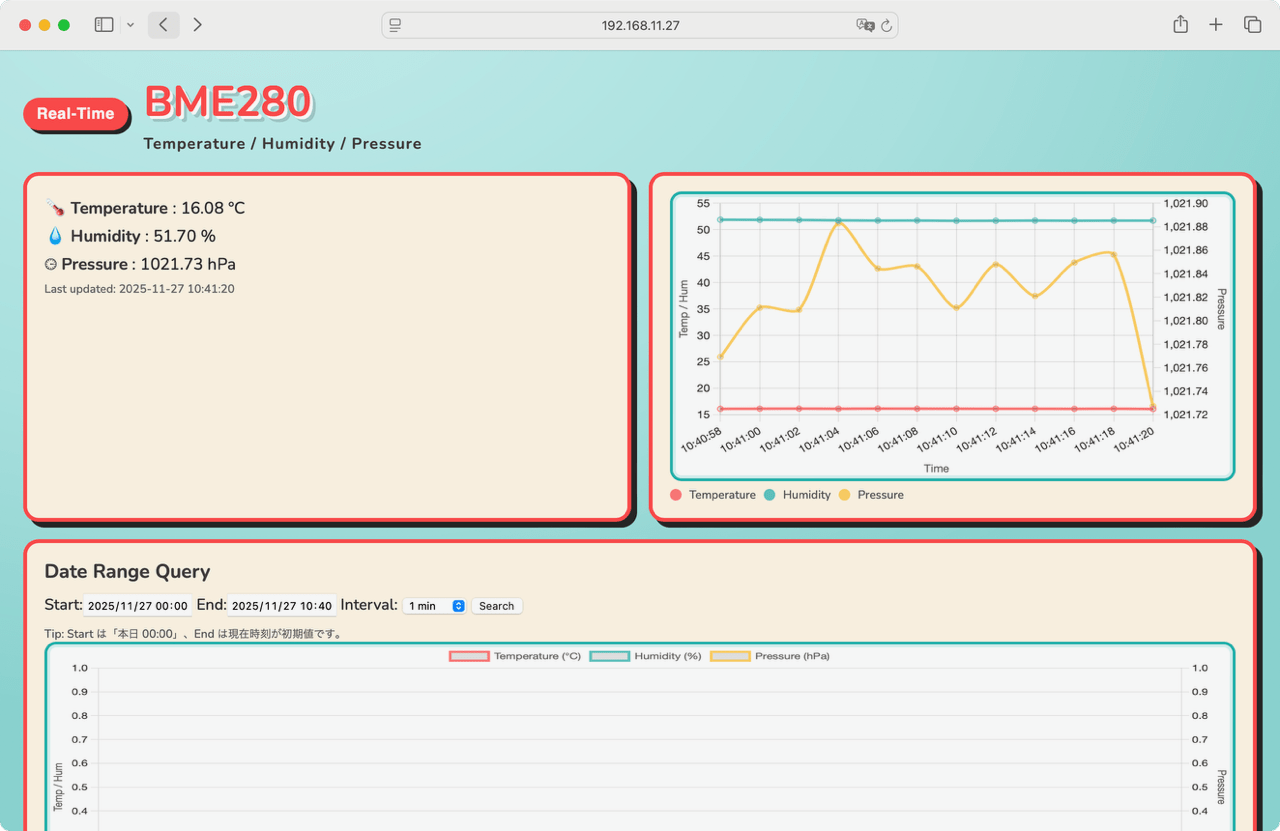
Task: Open the Share menu
Action: click(x=1180, y=25)
